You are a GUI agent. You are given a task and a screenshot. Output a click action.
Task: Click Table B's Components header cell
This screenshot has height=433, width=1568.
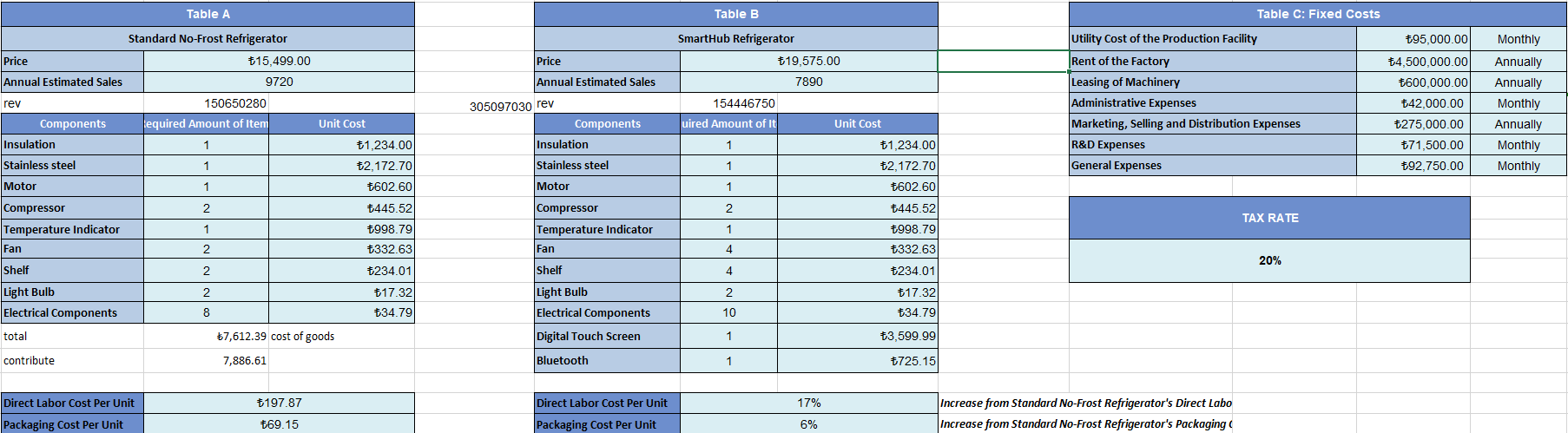pos(607,124)
